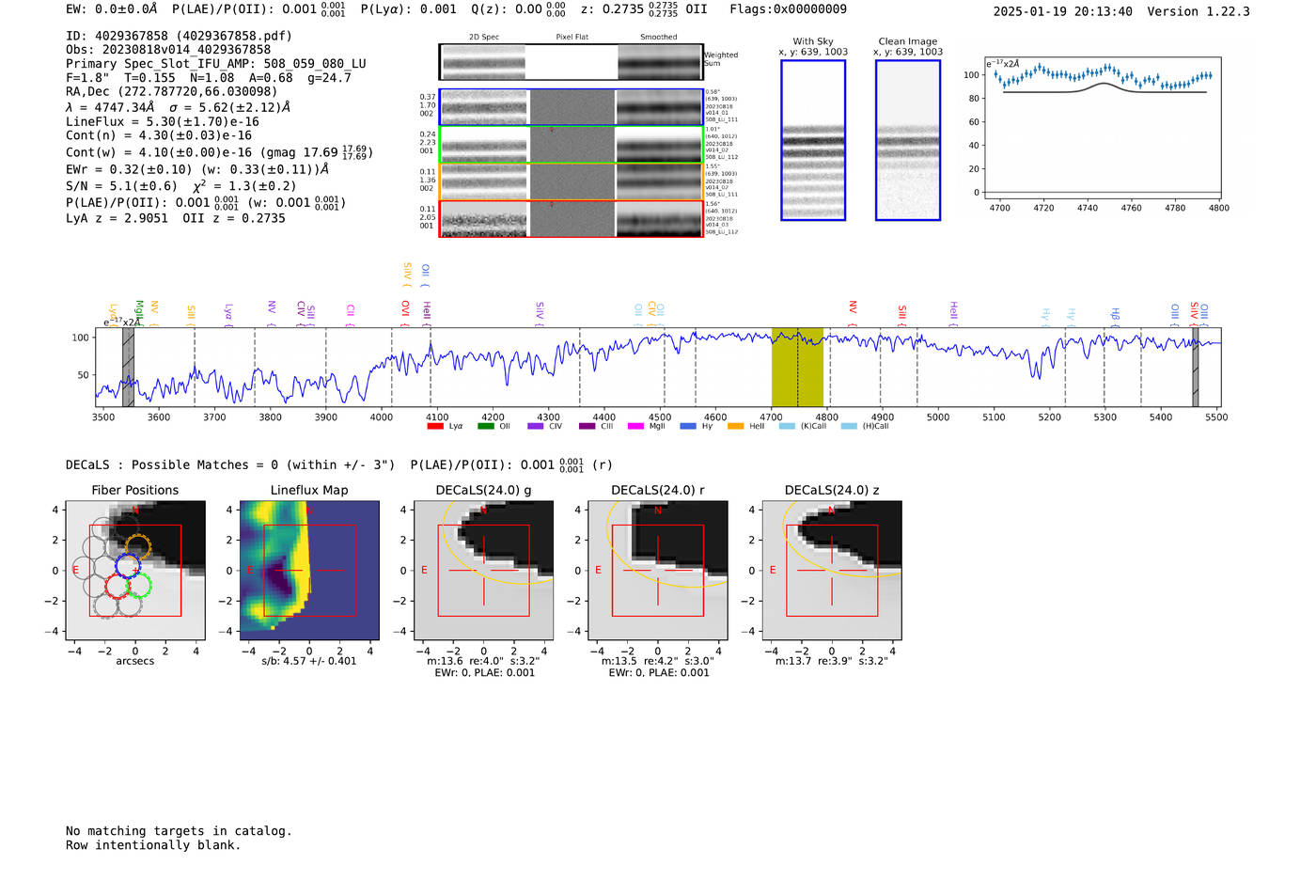
Task: Click 'm:13.6 re:4.0" s:3.2"' under DECaLS g
Action: click(484, 661)
